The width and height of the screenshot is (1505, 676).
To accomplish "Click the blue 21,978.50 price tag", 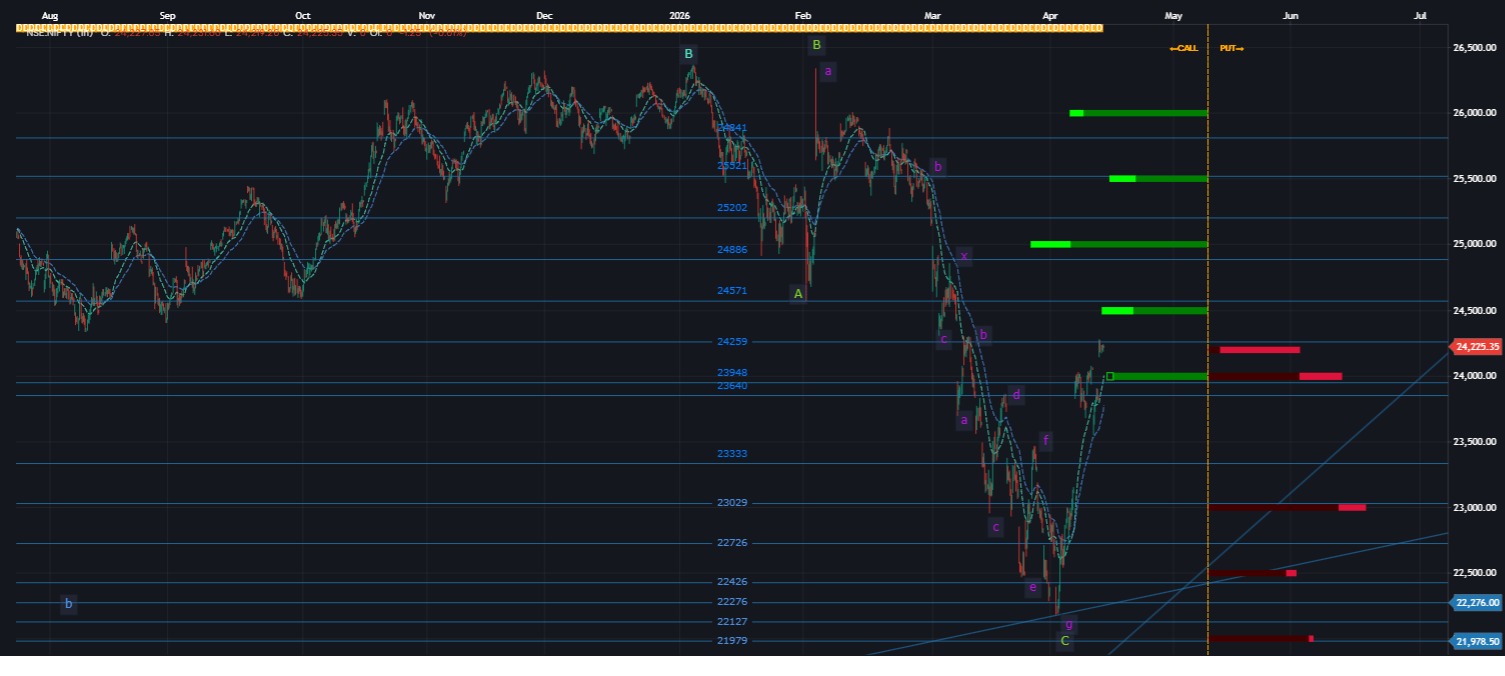I will [x=1477, y=642].
